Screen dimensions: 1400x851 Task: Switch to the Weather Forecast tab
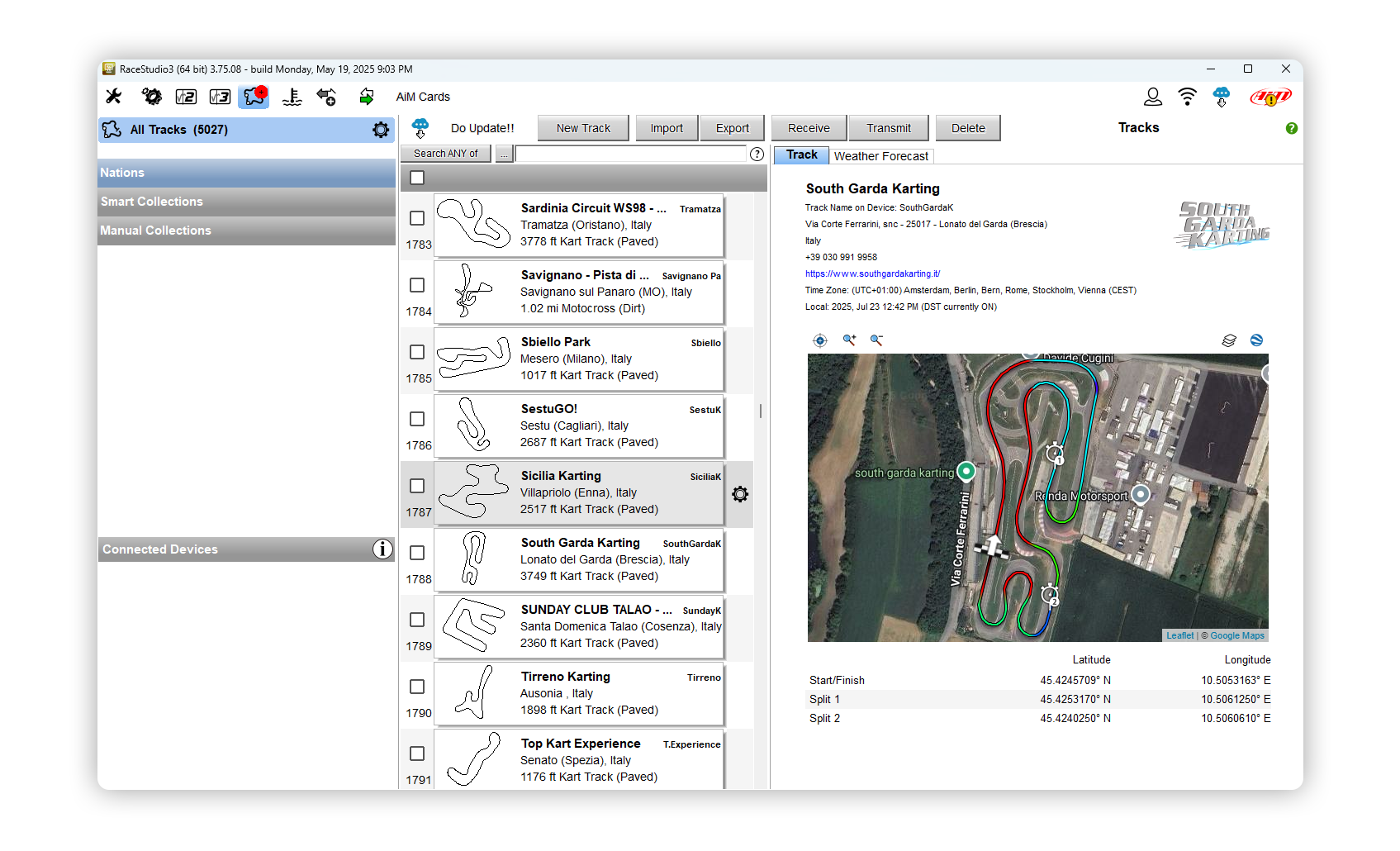point(881,156)
